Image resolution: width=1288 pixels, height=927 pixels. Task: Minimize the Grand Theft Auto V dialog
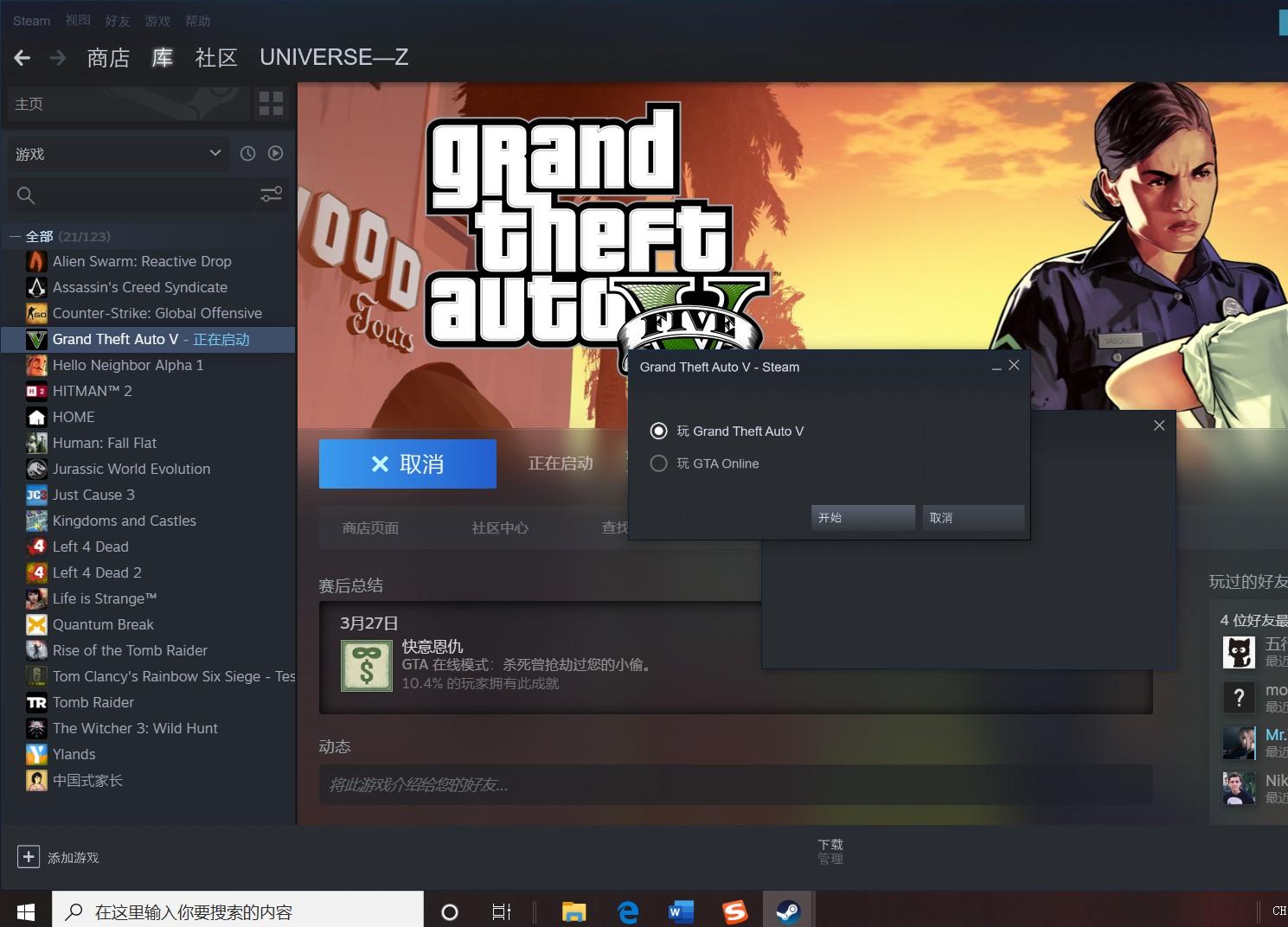[996, 367]
